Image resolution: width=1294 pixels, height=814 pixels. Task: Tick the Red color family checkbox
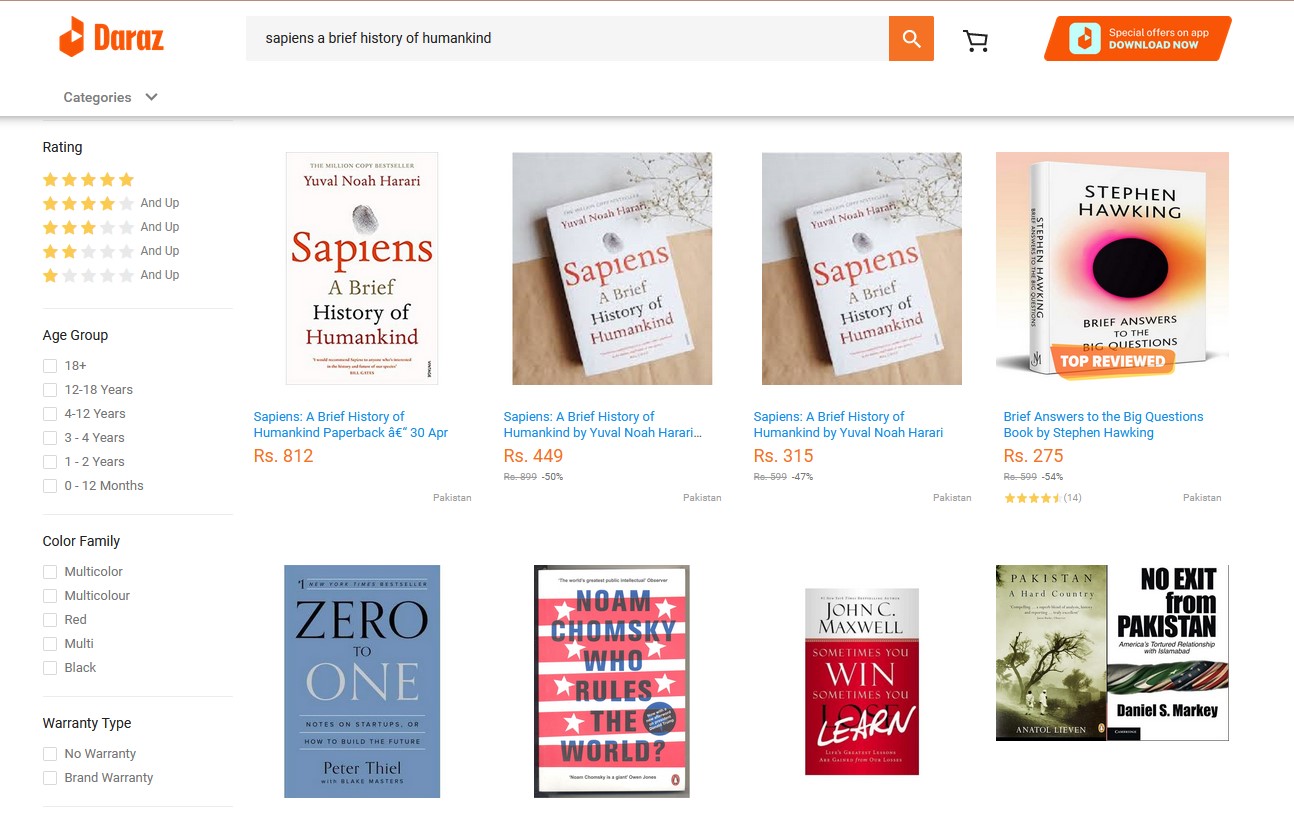click(50, 620)
